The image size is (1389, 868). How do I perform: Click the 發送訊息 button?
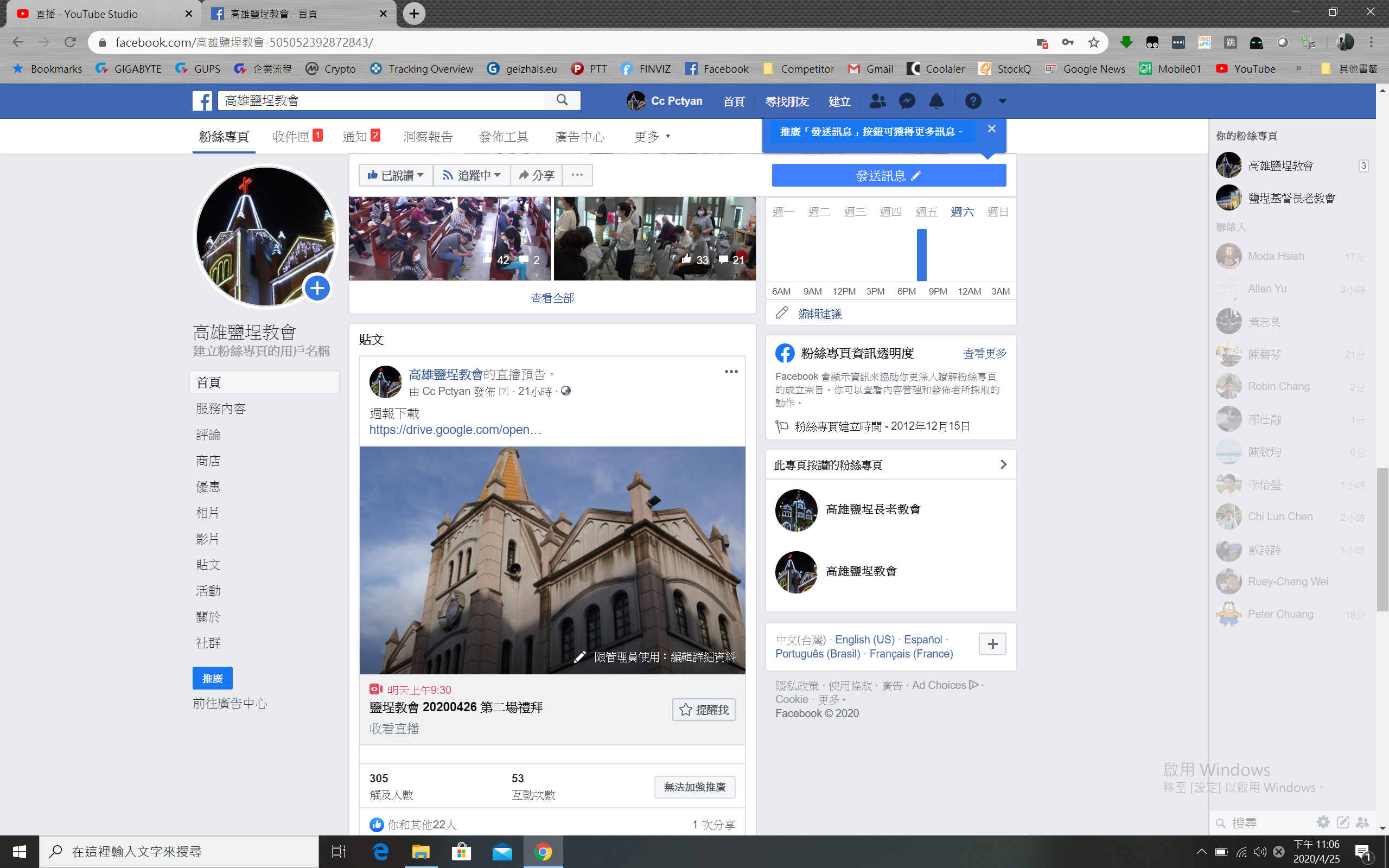tap(889, 175)
